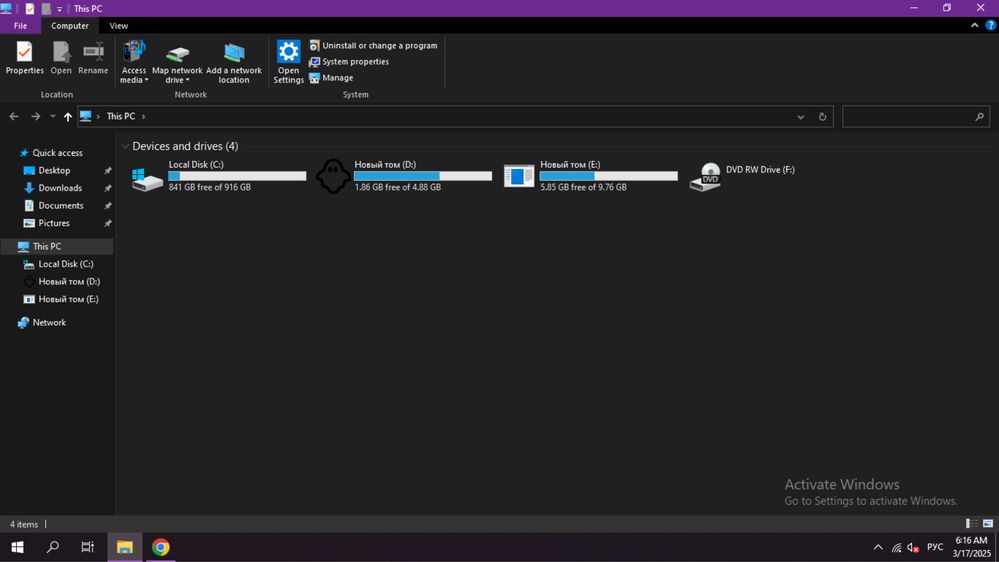Launch Google Chrome from the taskbar
The height and width of the screenshot is (562, 999).
(x=161, y=547)
